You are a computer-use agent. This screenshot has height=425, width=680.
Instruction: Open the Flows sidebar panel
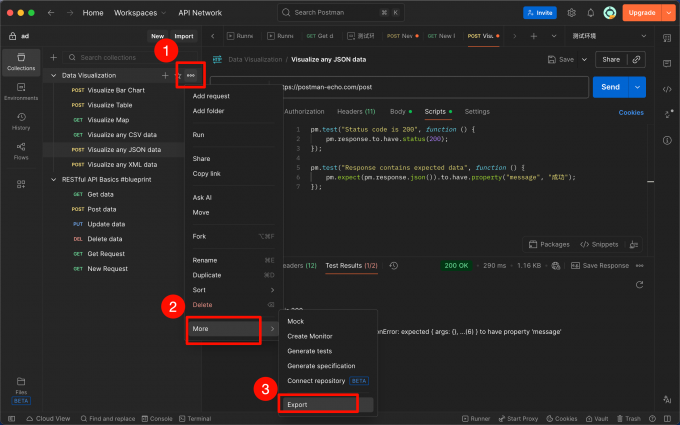pos(21,151)
